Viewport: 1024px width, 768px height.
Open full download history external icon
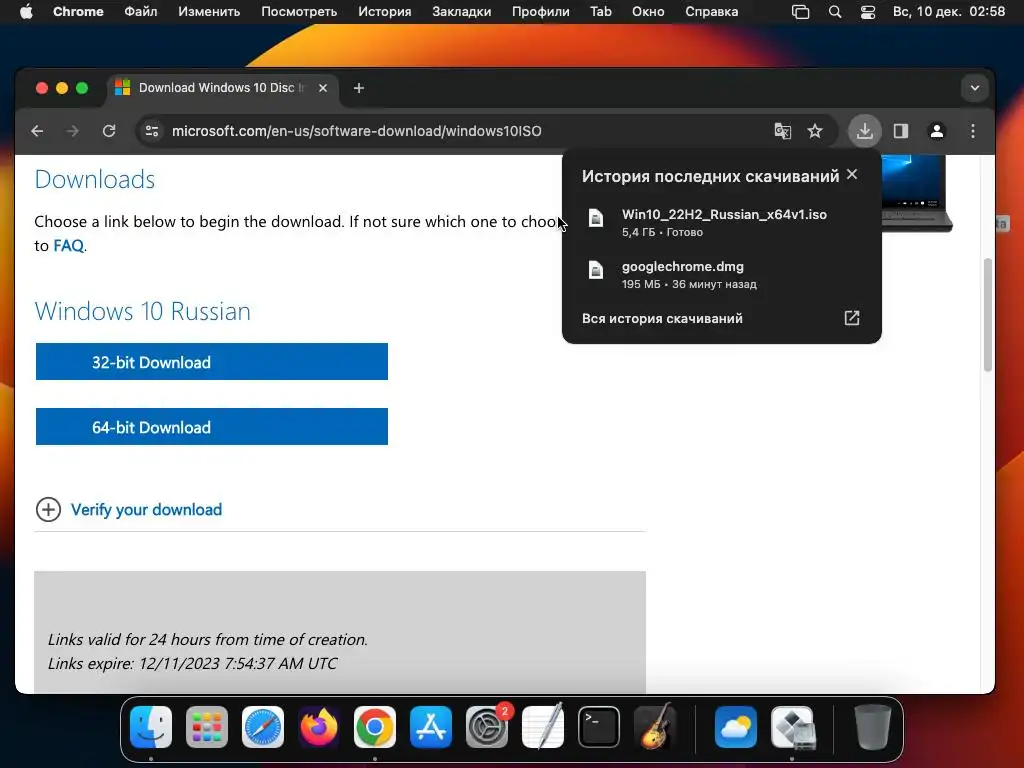852,318
